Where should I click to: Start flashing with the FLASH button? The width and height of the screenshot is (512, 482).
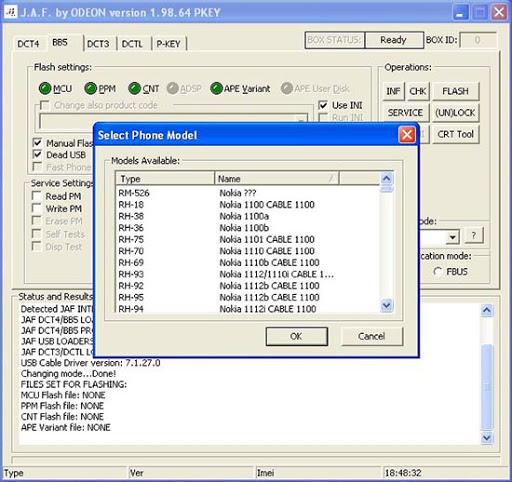point(456,91)
